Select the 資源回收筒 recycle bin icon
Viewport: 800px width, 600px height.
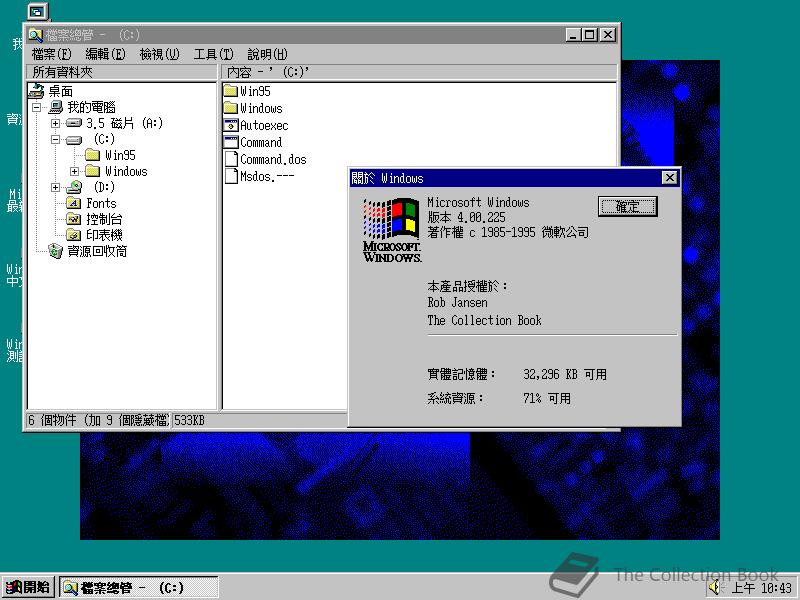click(x=55, y=251)
